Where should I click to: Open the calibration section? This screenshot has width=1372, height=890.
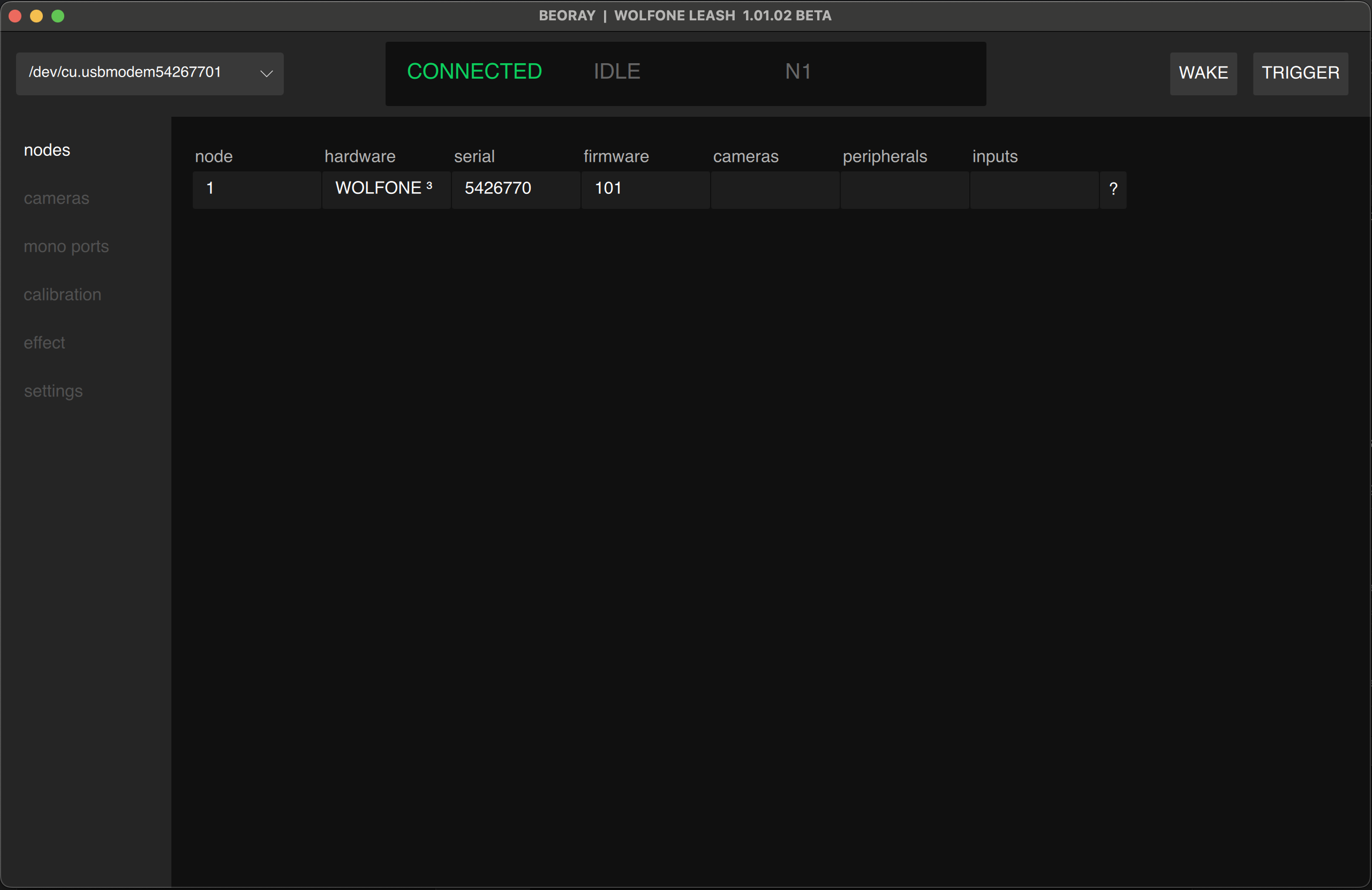[x=62, y=294]
